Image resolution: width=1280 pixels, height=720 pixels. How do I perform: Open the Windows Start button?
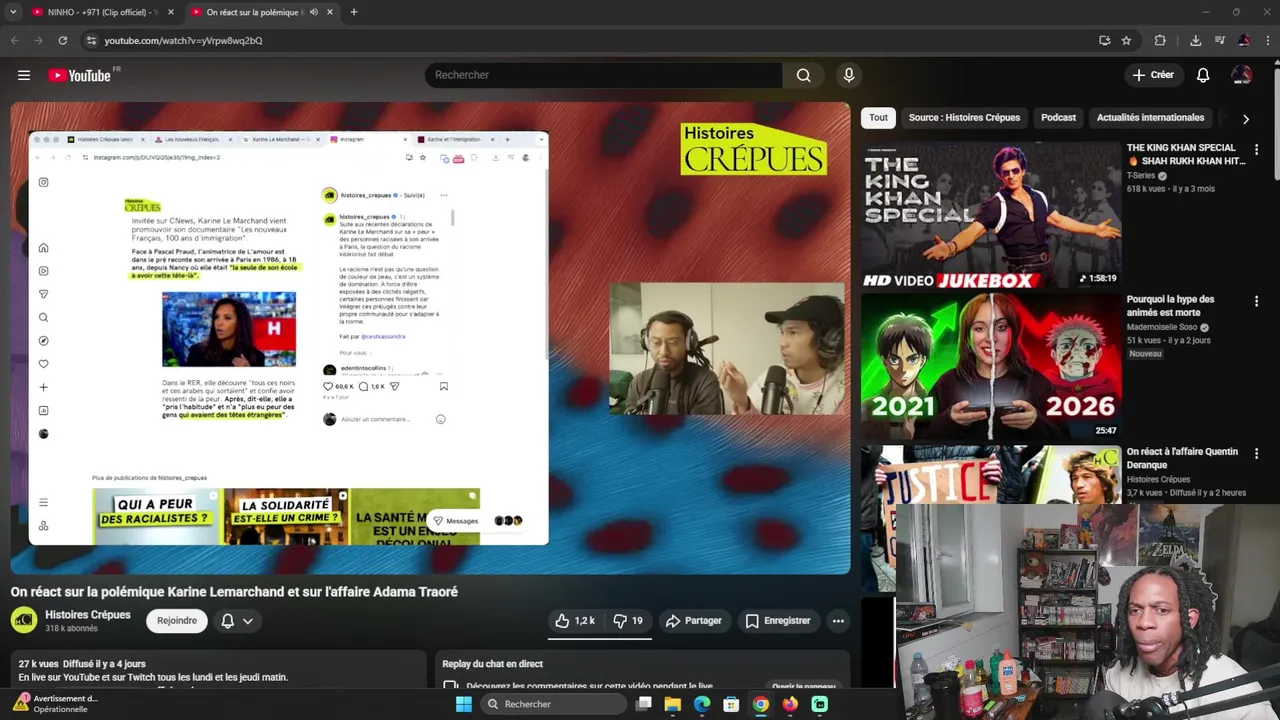tap(464, 704)
